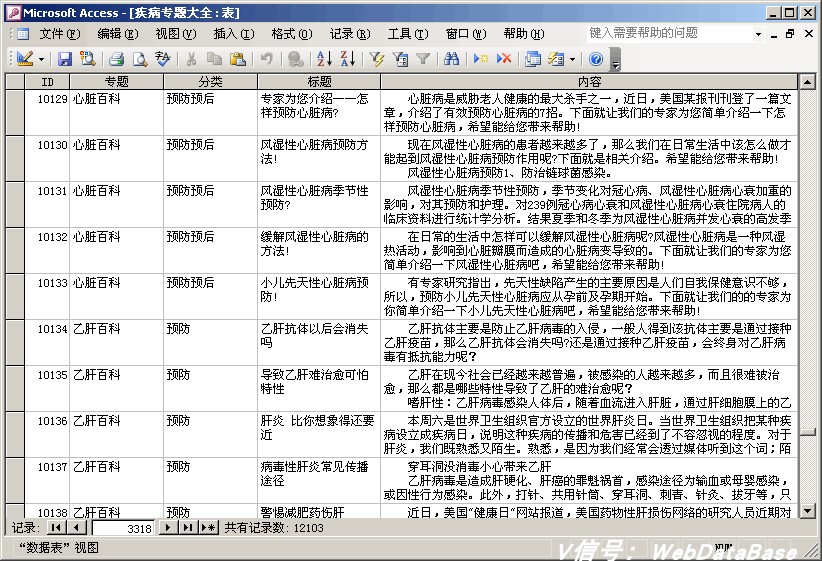This screenshot has width=822, height=561.
Task: Select the ID column header
Action: pos(47,81)
